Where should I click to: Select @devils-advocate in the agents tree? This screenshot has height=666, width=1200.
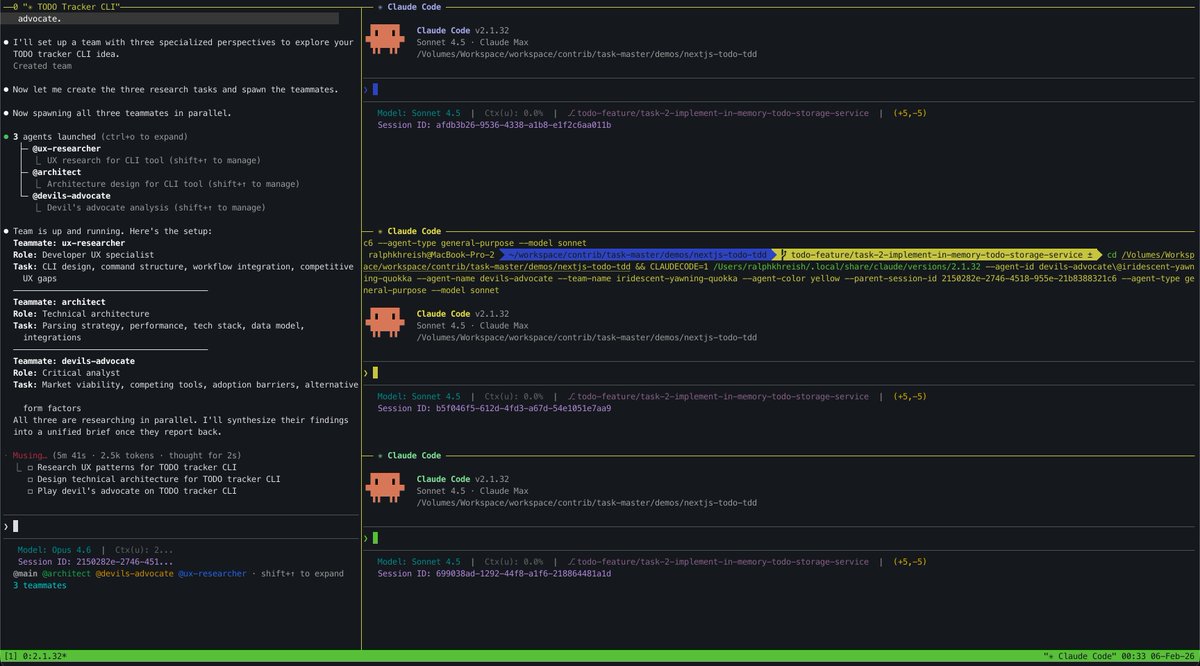coord(71,196)
